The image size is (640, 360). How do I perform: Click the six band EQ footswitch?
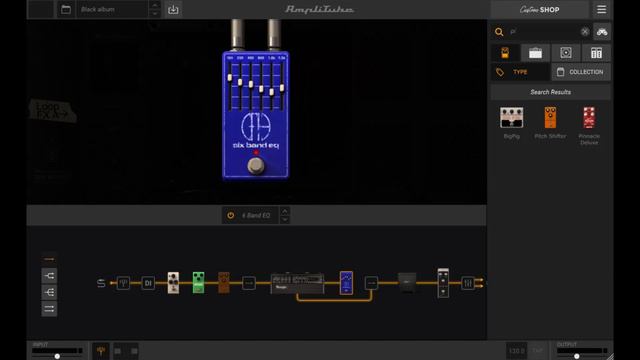256,166
